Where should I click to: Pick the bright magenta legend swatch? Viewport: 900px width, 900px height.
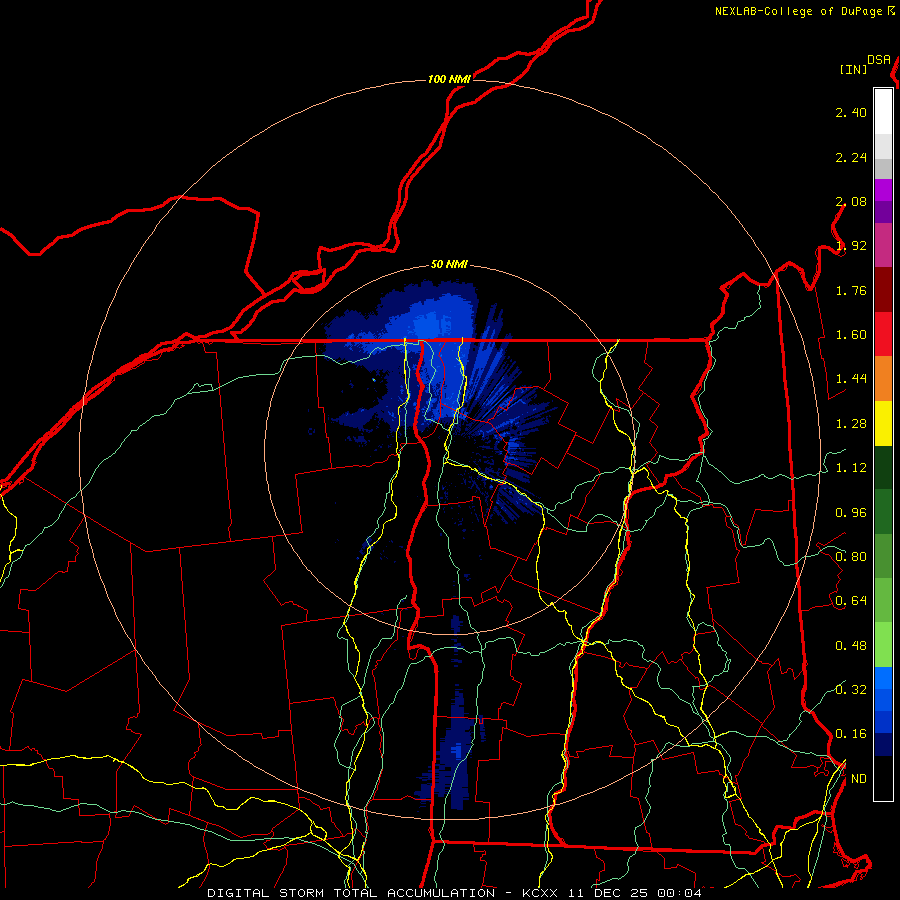click(x=883, y=190)
